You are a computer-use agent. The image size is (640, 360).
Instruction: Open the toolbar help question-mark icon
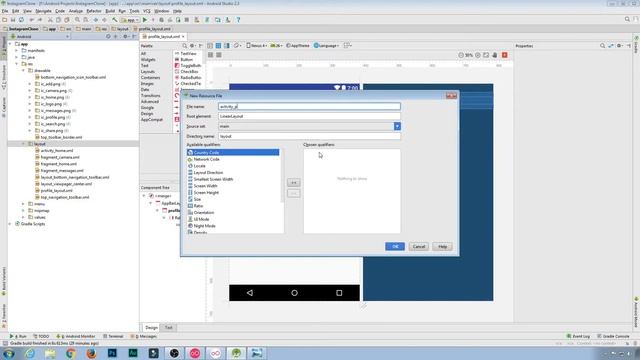tap(238, 20)
